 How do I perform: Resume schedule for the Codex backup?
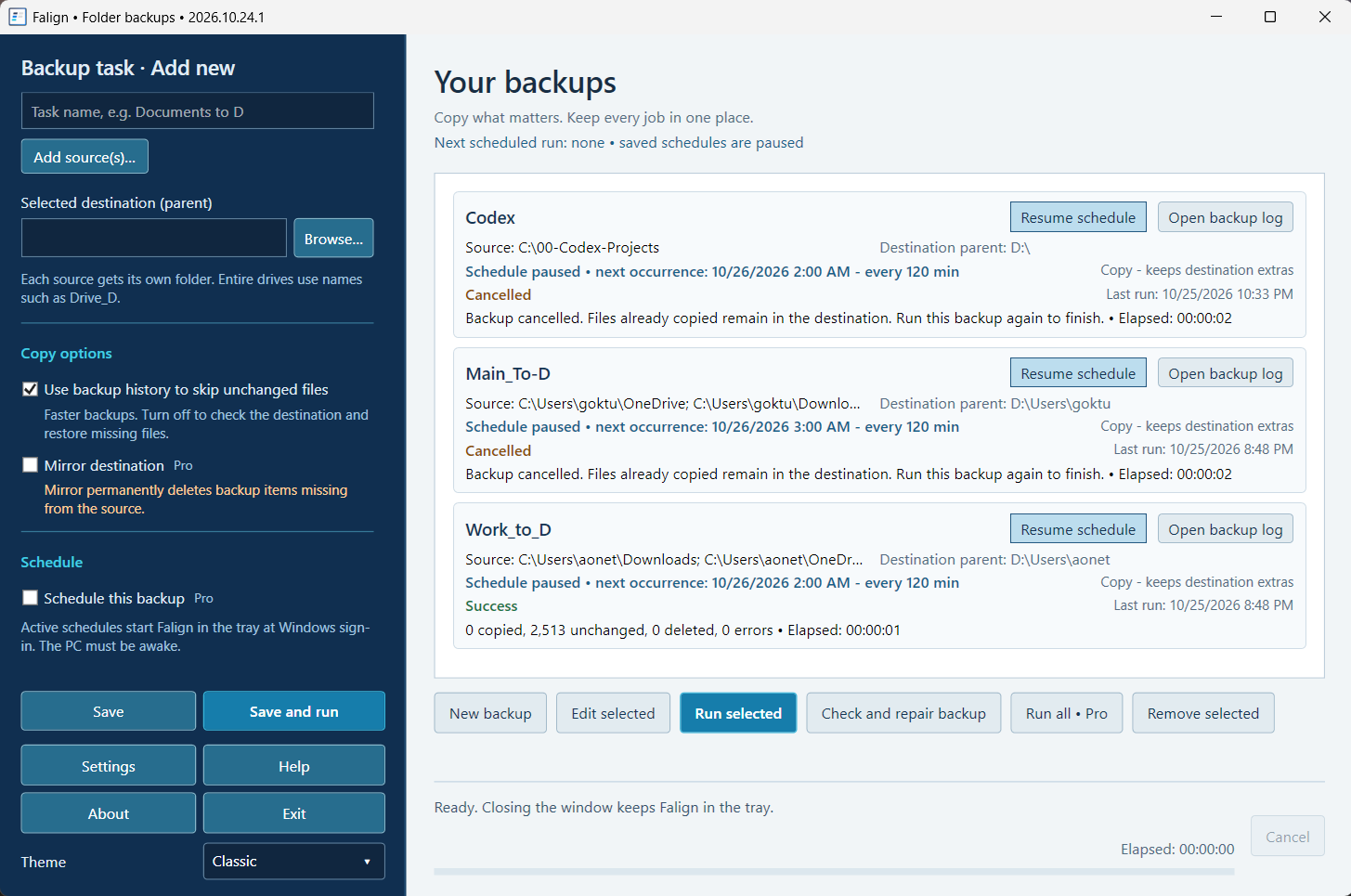point(1078,217)
